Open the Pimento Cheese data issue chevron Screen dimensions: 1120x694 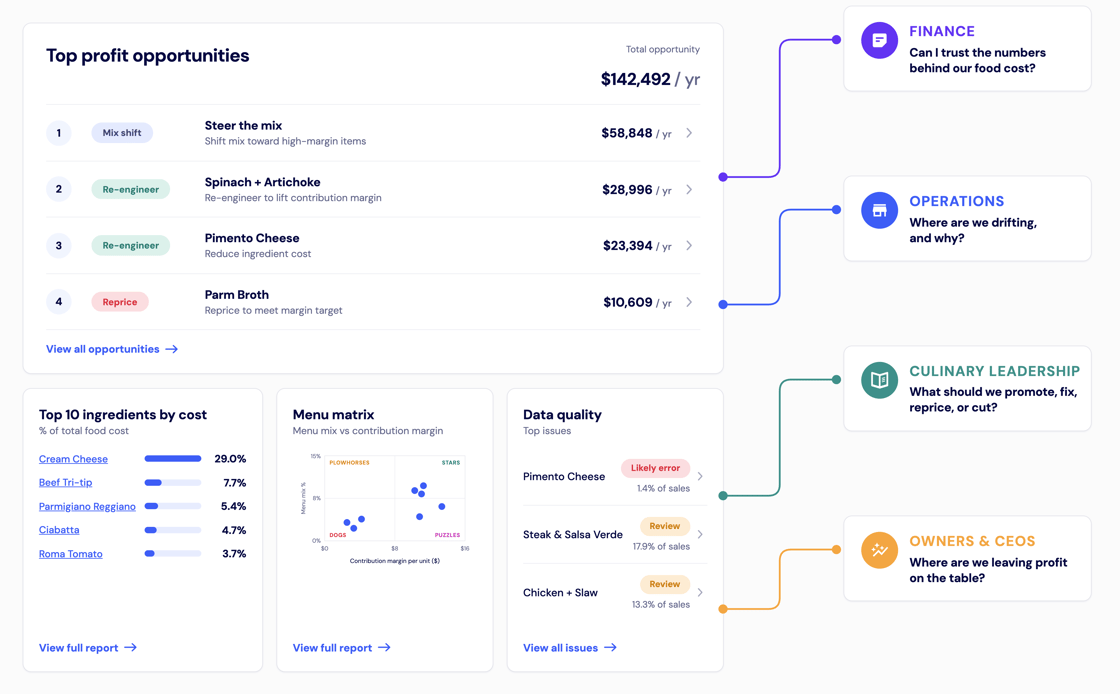(700, 476)
